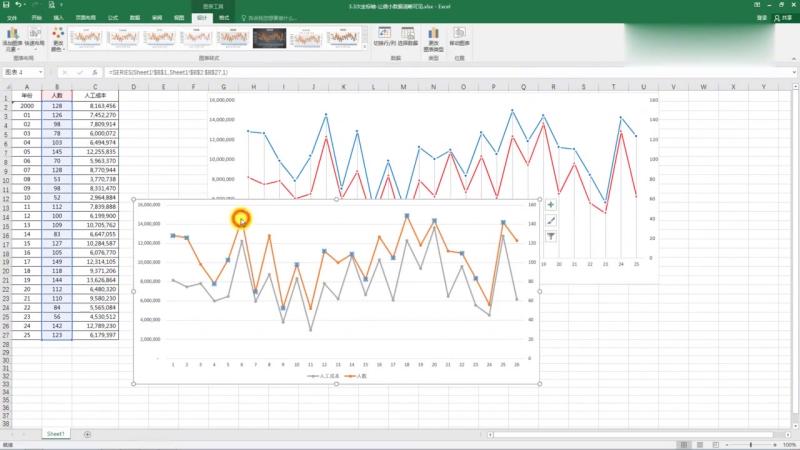Viewport: 800px width, 450px height.
Task: Click the Add Chart Element icon
Action: 12,39
